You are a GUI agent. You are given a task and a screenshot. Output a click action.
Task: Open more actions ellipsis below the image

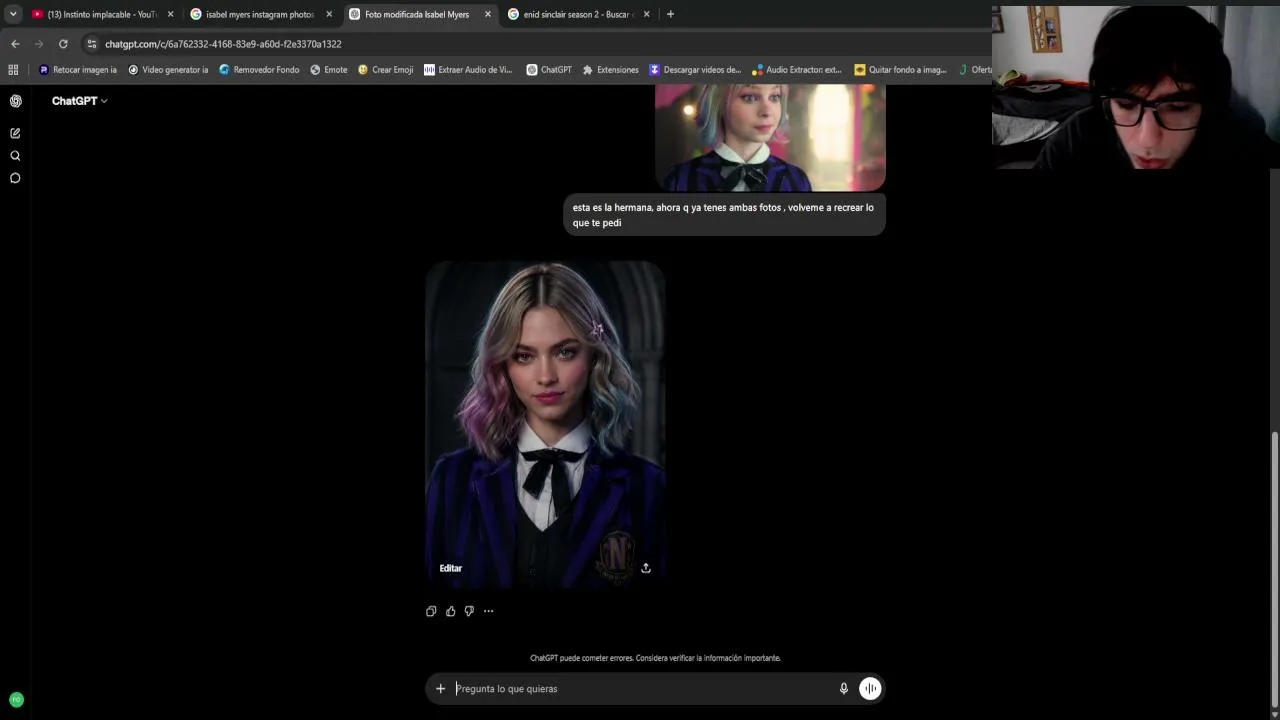pyautogui.click(x=488, y=611)
